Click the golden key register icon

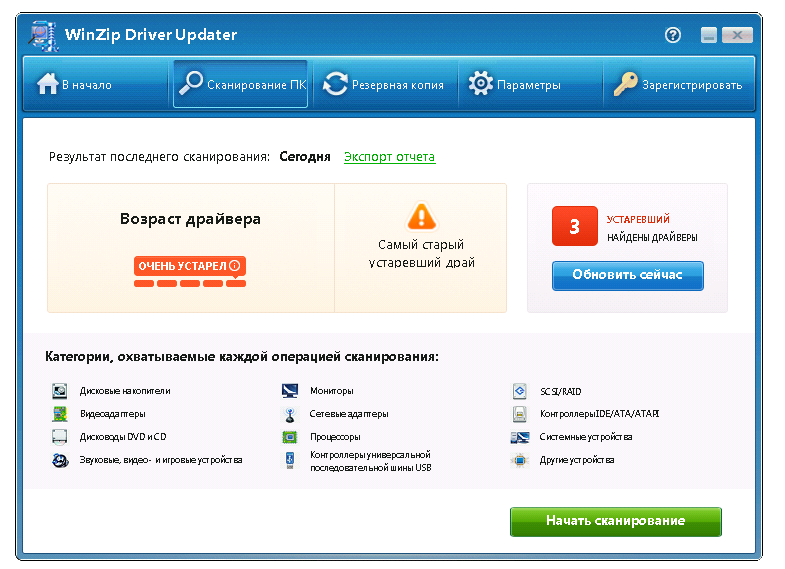(x=625, y=84)
